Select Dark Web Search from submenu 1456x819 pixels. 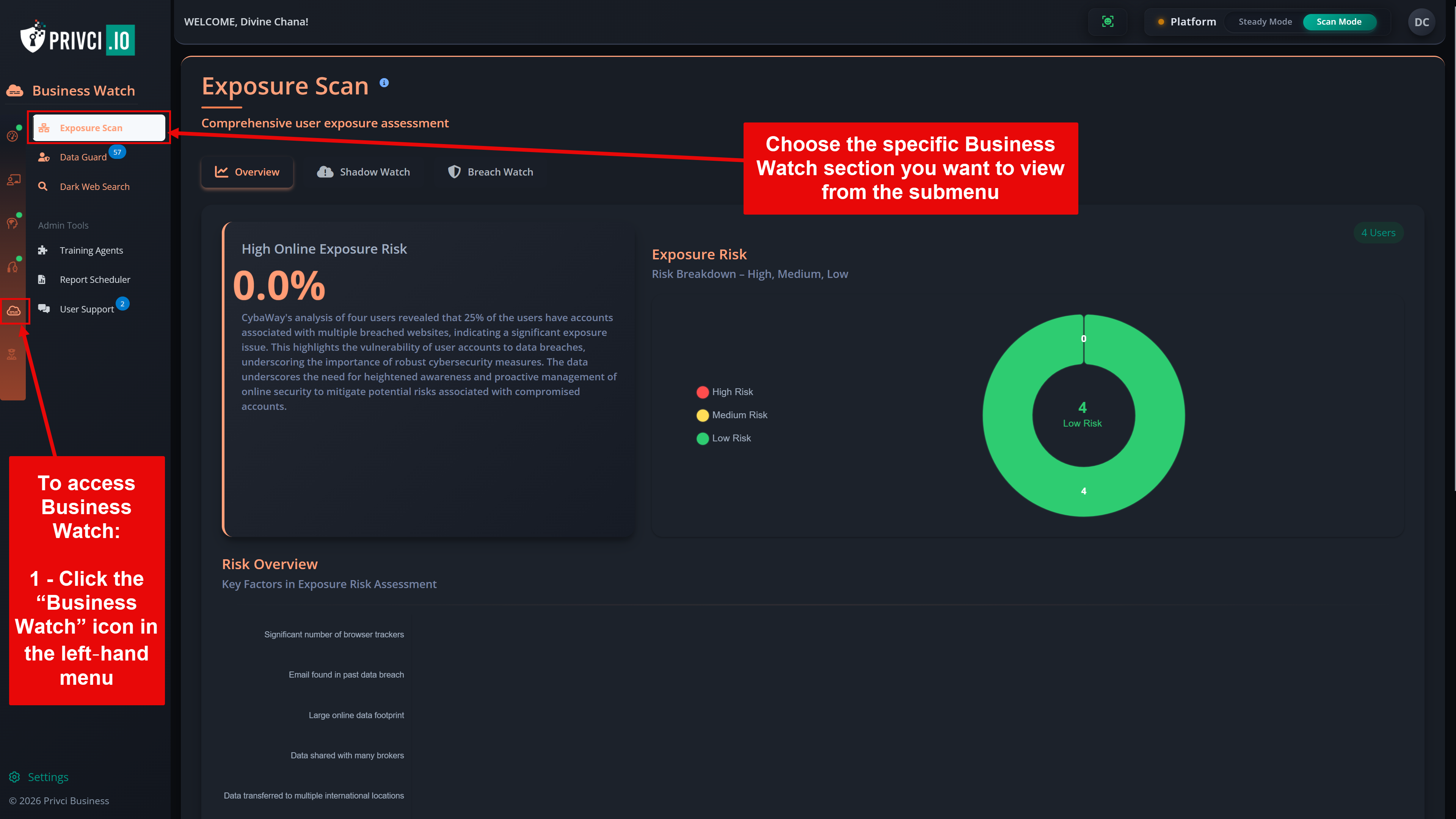94,186
